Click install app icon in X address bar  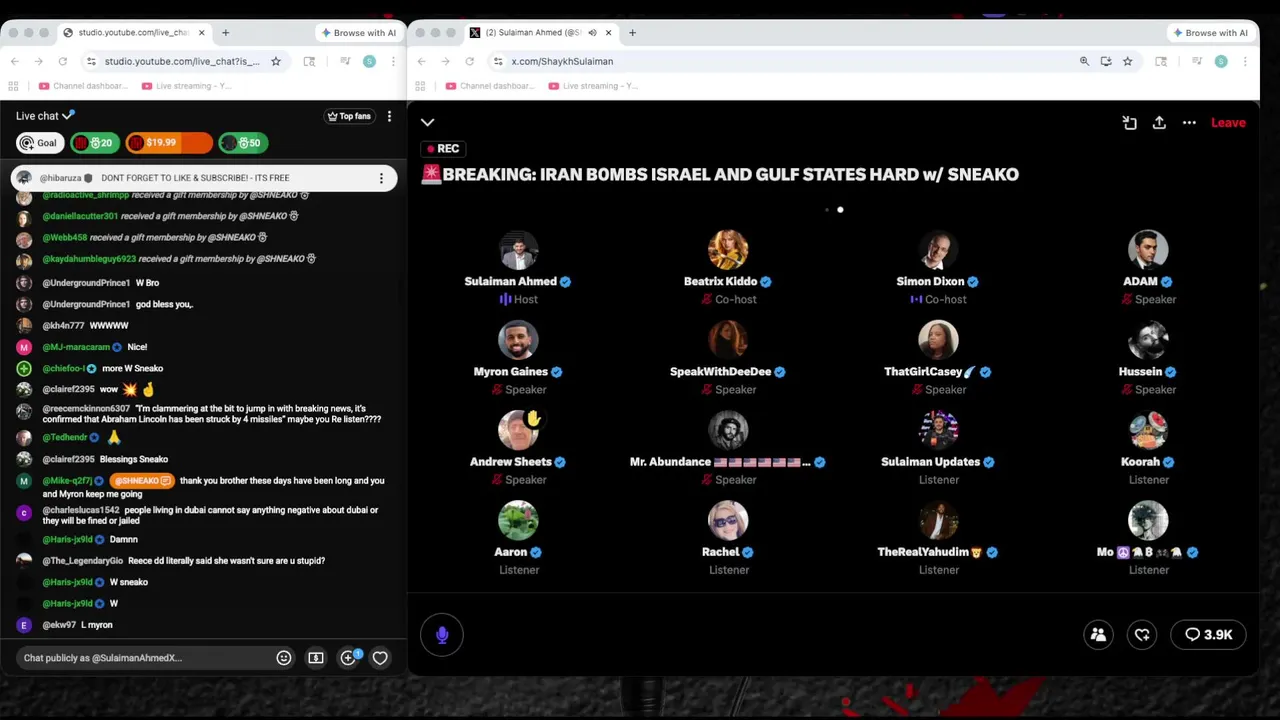[x=1106, y=61]
